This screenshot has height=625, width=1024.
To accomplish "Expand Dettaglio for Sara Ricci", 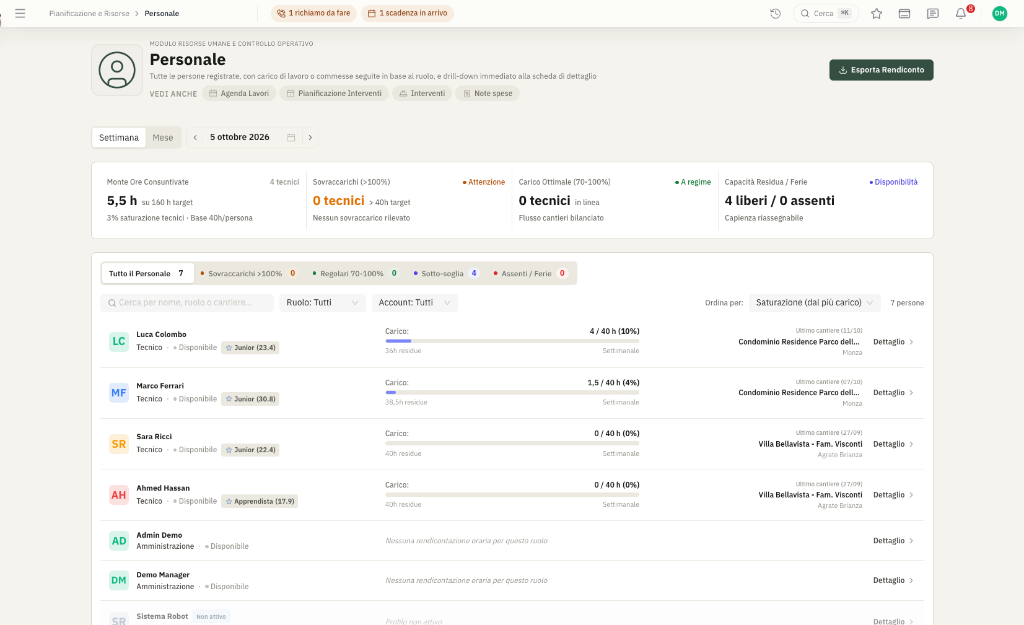I will coord(893,444).
